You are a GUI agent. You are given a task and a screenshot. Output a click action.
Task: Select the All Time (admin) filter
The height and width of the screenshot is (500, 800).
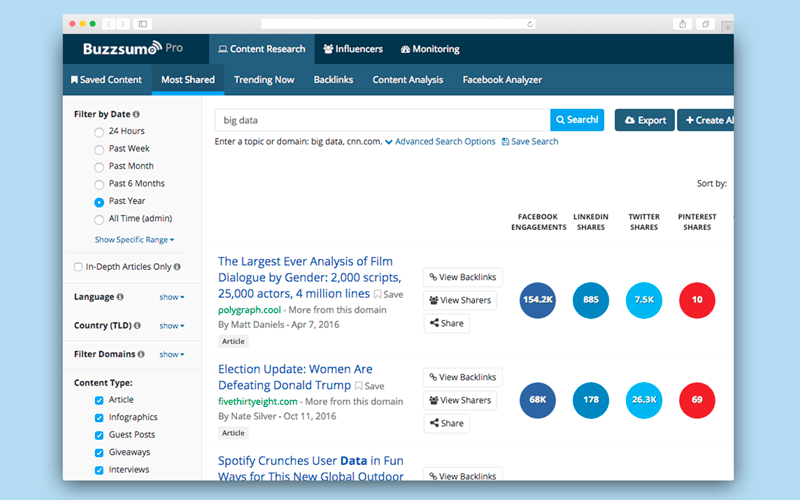click(99, 220)
